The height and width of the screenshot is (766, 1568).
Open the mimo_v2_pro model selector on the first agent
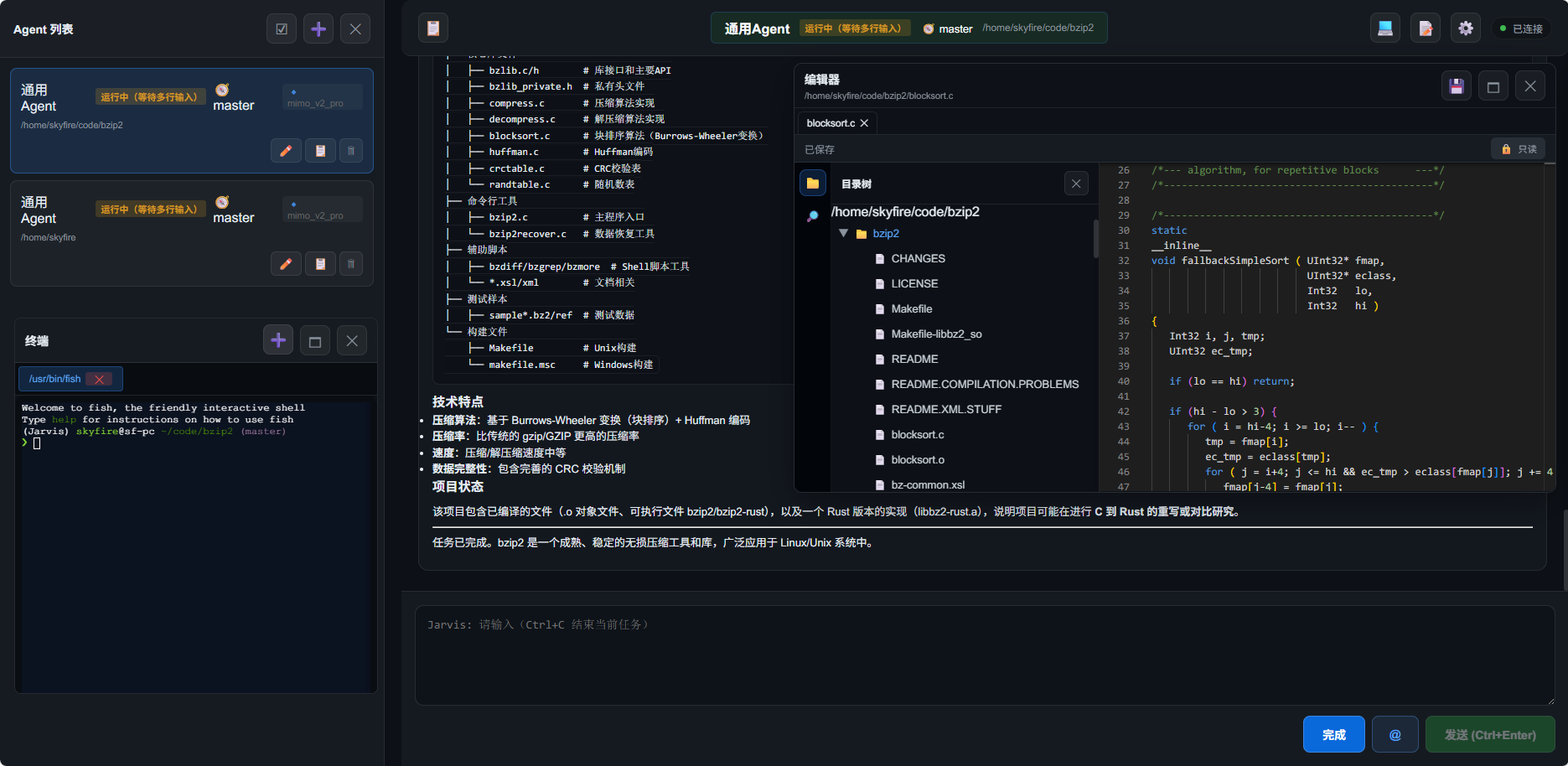322,97
